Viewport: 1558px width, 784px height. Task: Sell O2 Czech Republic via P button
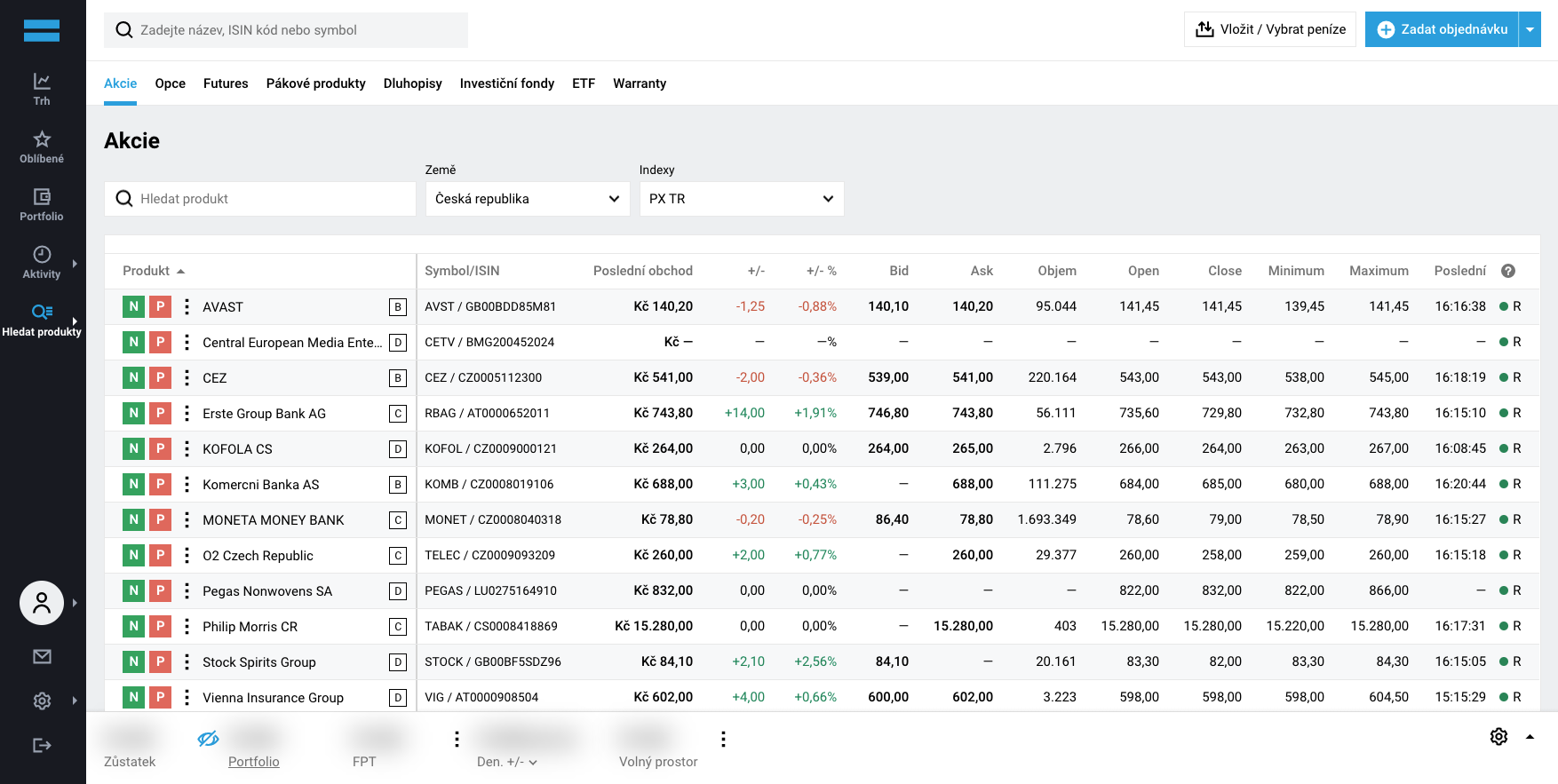pos(160,555)
